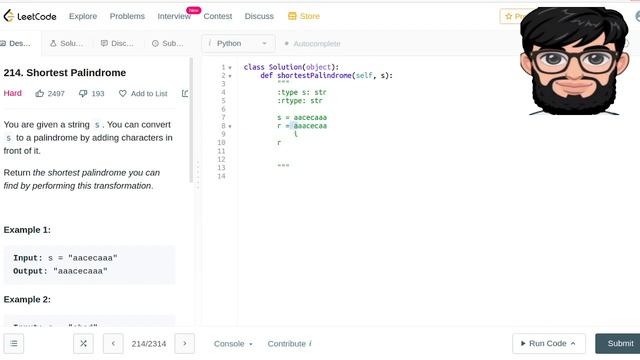Click the Example 1 input code block
Screen dimensions: 640x360
point(89,264)
